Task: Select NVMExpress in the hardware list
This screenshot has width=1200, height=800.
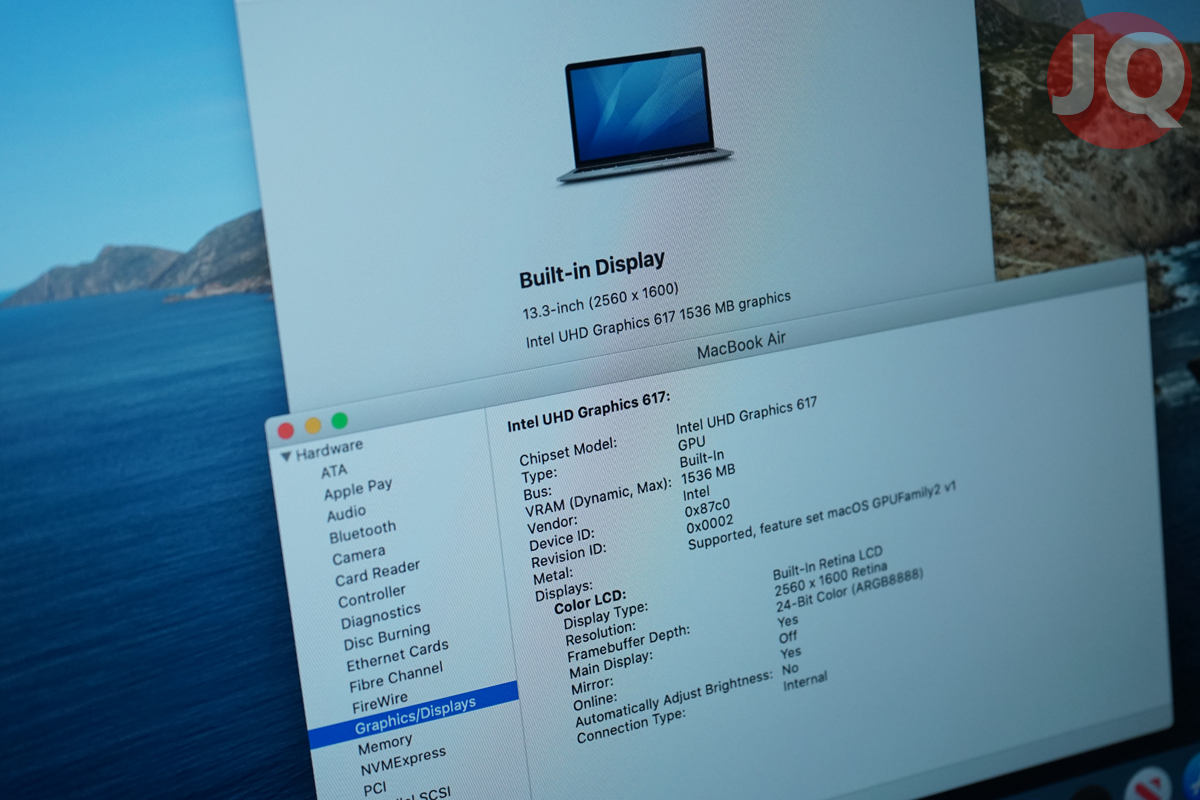Action: (x=403, y=761)
